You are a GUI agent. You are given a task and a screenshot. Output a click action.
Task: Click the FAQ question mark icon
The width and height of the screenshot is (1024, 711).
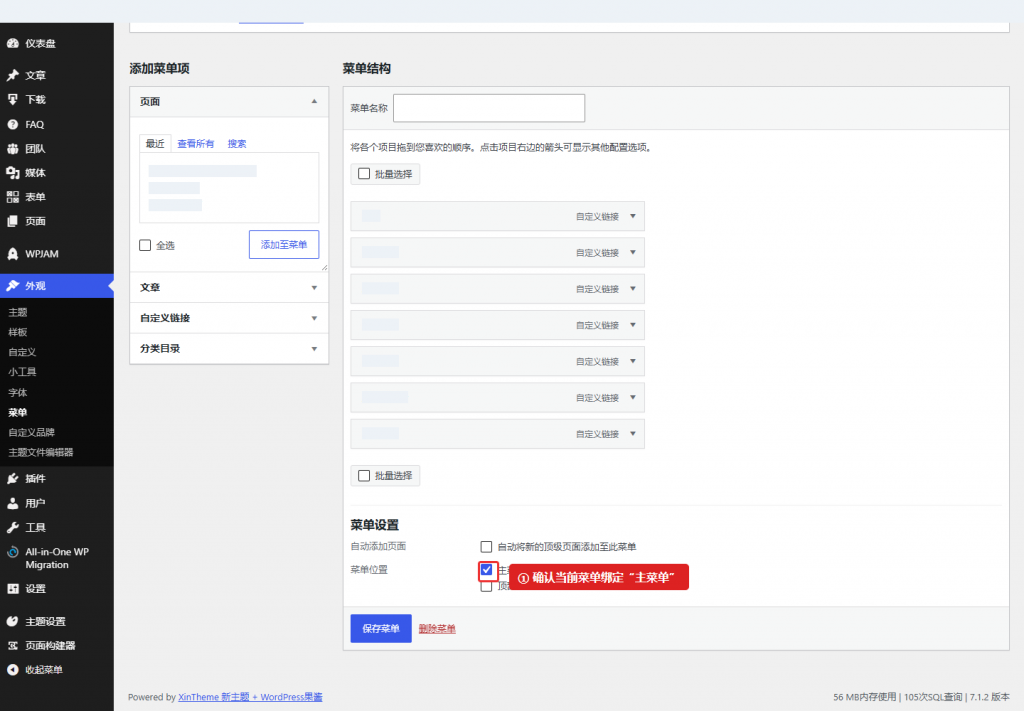pos(12,124)
